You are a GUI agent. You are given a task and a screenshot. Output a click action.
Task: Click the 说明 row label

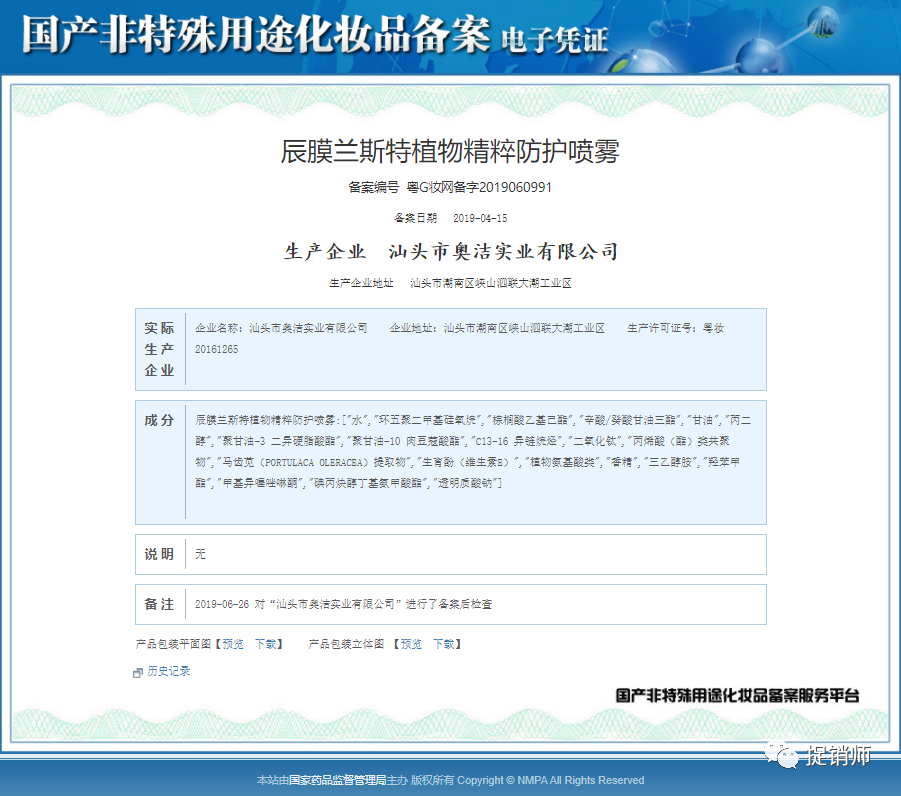point(159,554)
